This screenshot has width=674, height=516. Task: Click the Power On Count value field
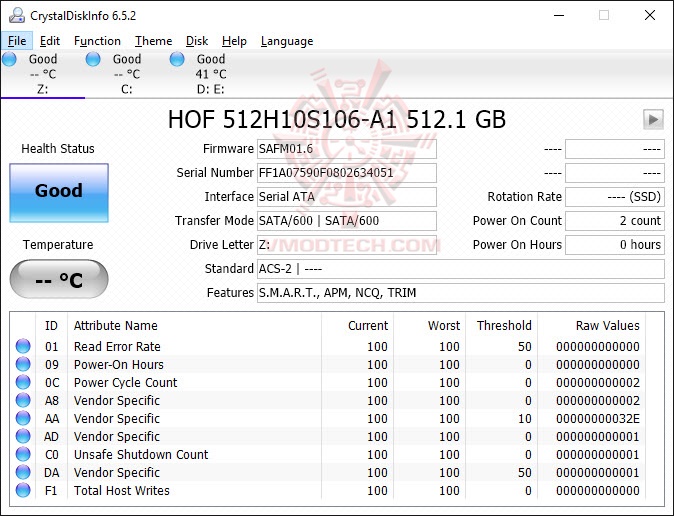615,221
